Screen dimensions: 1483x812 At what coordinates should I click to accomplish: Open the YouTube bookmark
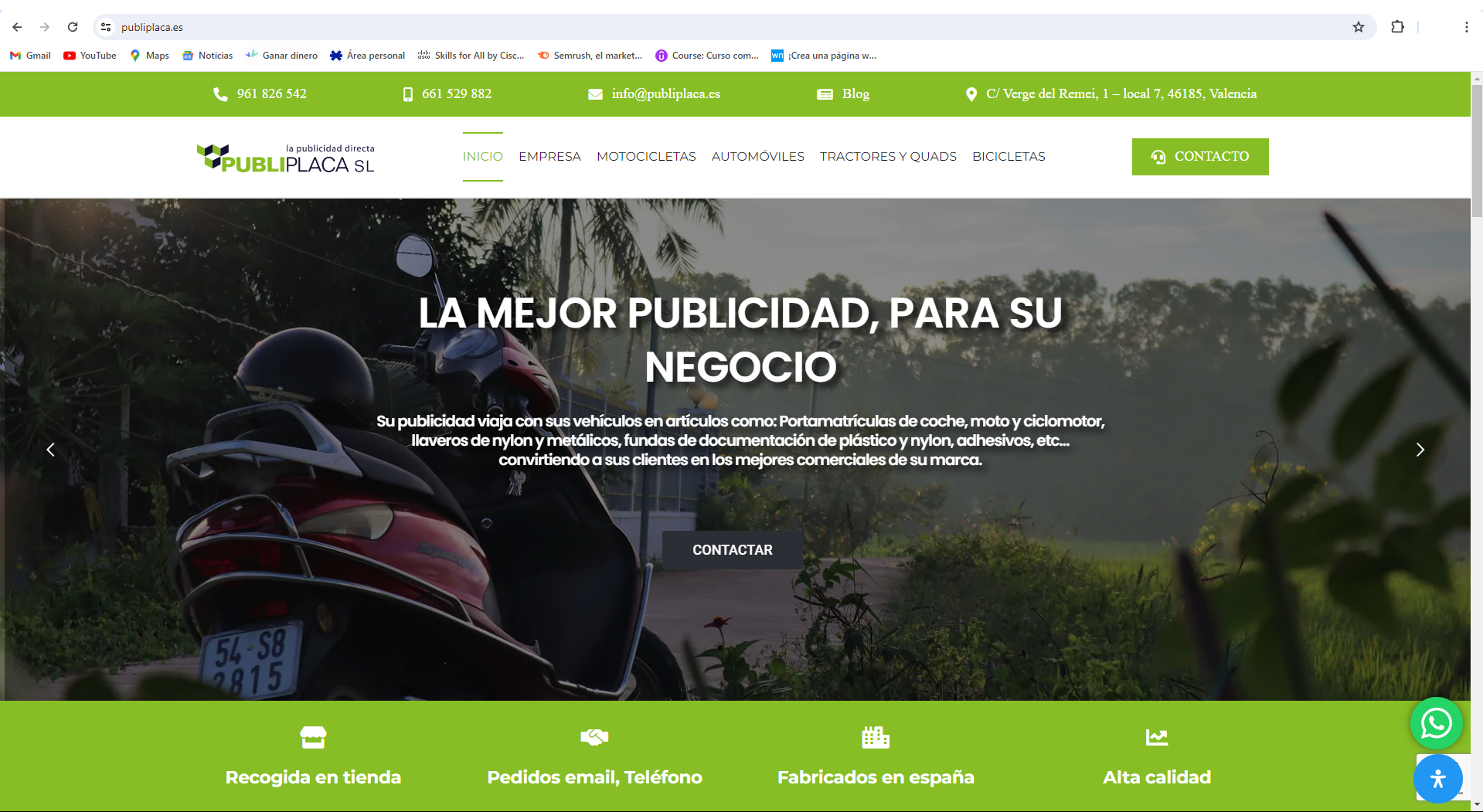90,56
